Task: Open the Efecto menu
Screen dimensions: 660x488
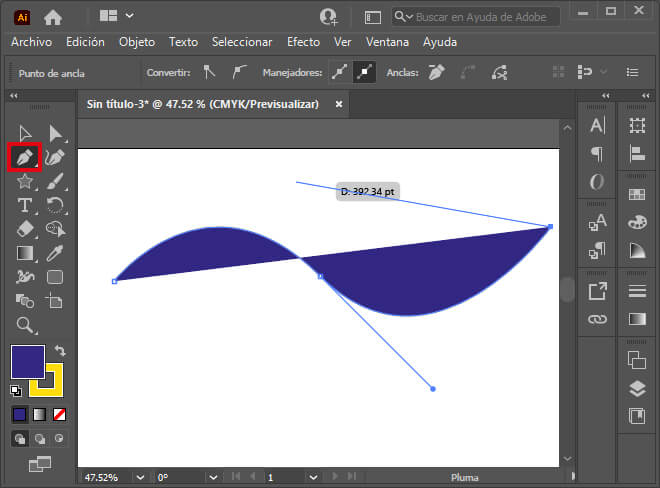Action: 303,42
